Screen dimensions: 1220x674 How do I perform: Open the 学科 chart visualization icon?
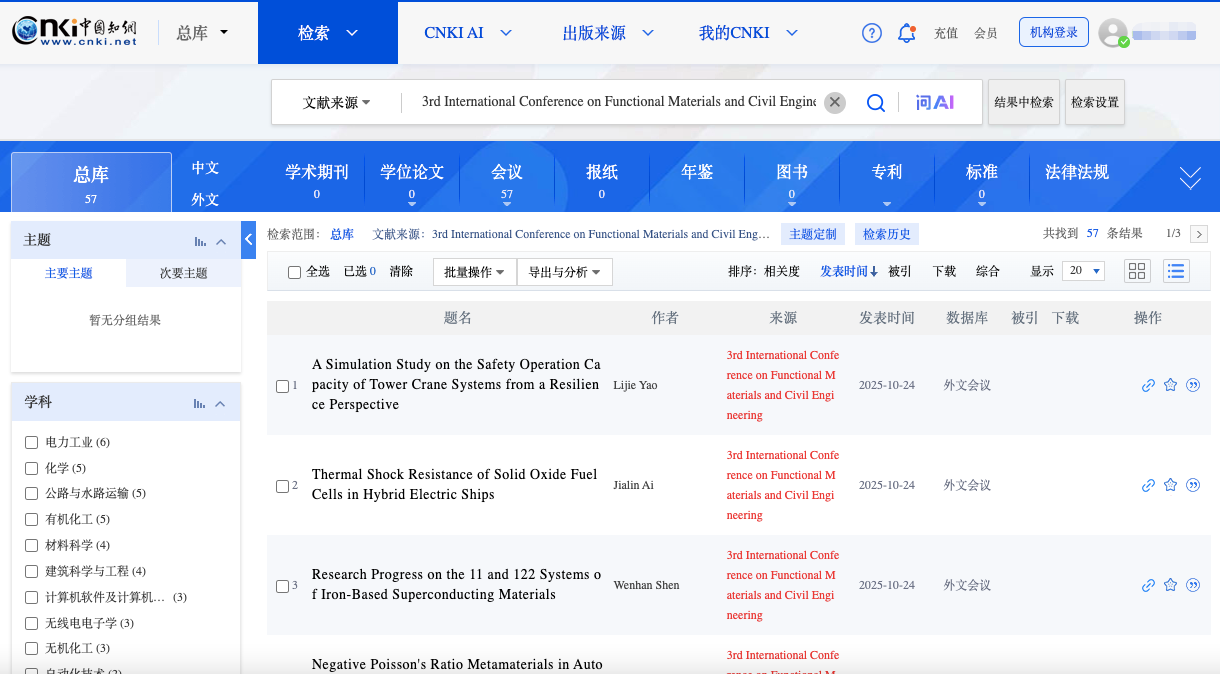[x=200, y=403]
